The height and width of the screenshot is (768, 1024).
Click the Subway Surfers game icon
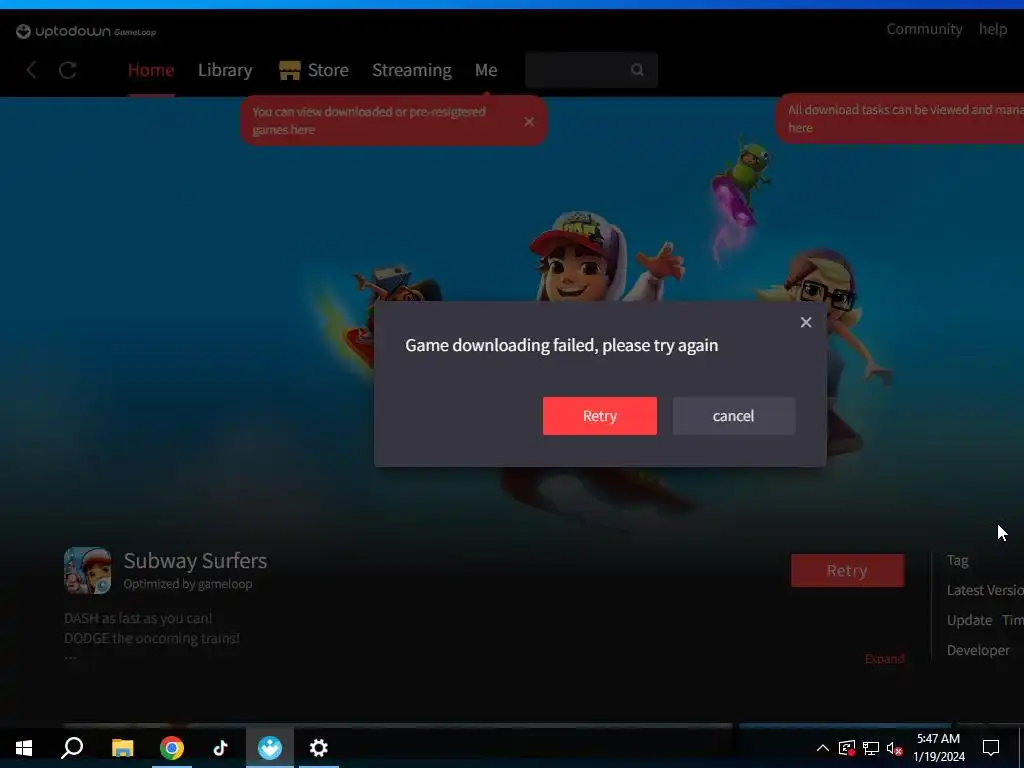tap(88, 571)
